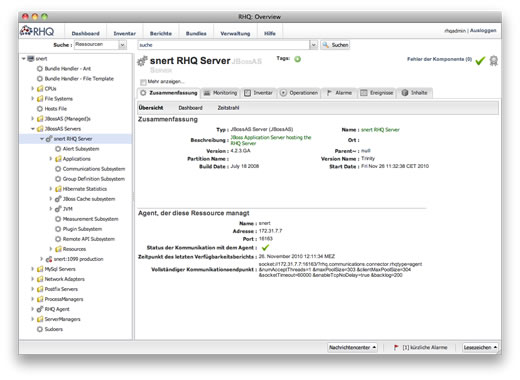Switch to the Monitoring tab

221,93
